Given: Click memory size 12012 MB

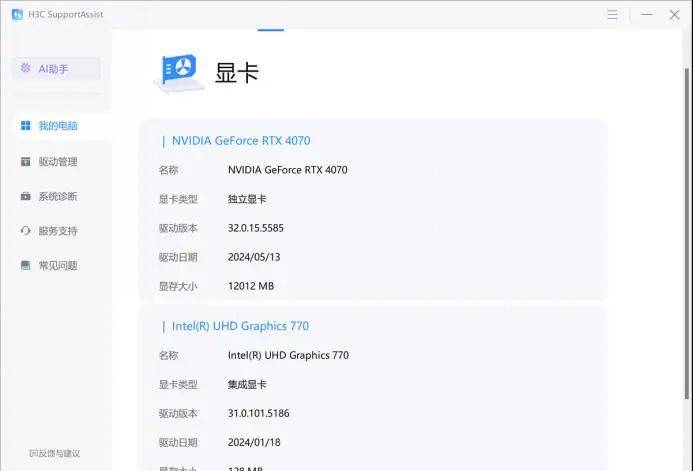Looking at the screenshot, I should click(x=251, y=286).
